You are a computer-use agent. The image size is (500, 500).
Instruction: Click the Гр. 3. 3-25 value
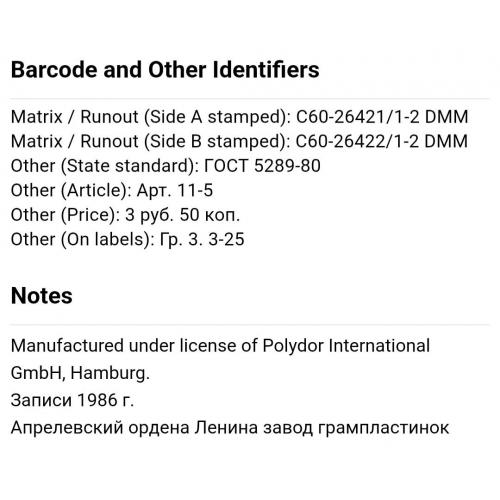[202, 239]
